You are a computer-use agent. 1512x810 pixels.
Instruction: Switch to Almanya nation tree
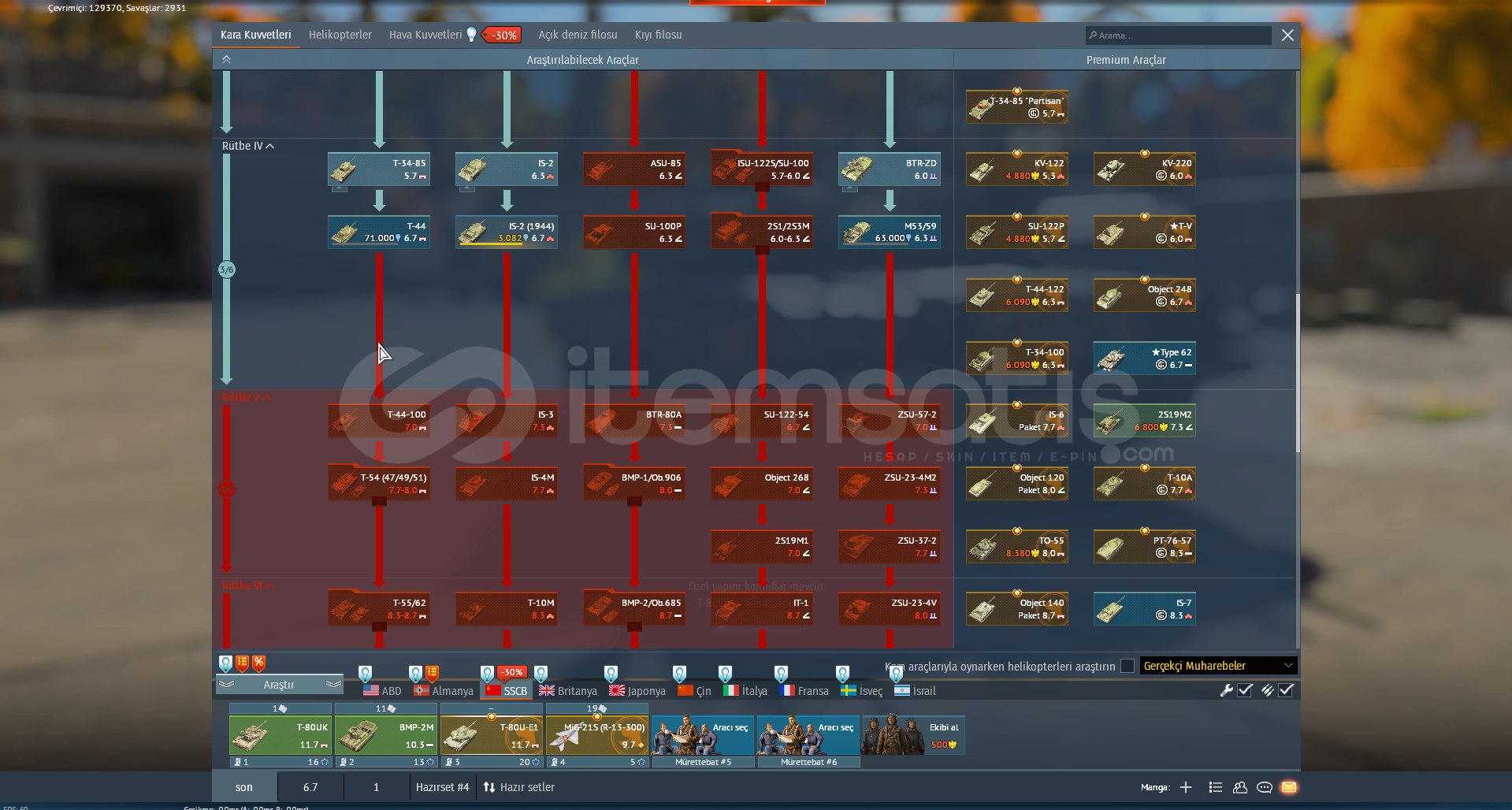click(444, 690)
